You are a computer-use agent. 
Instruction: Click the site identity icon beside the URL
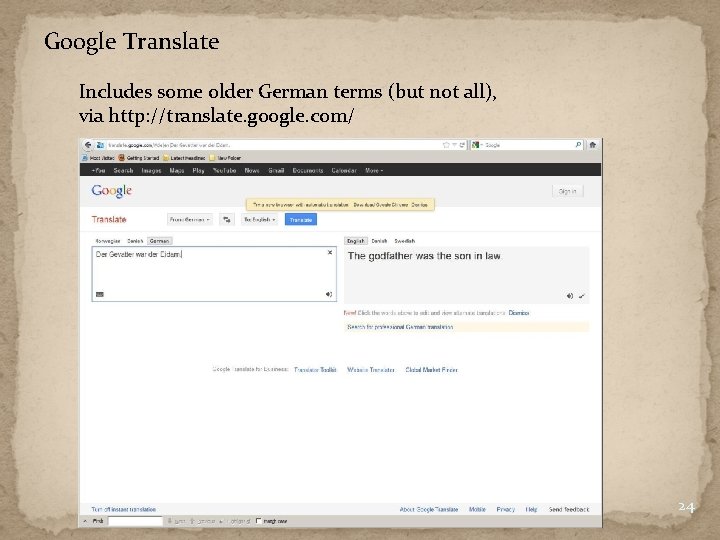point(101,145)
